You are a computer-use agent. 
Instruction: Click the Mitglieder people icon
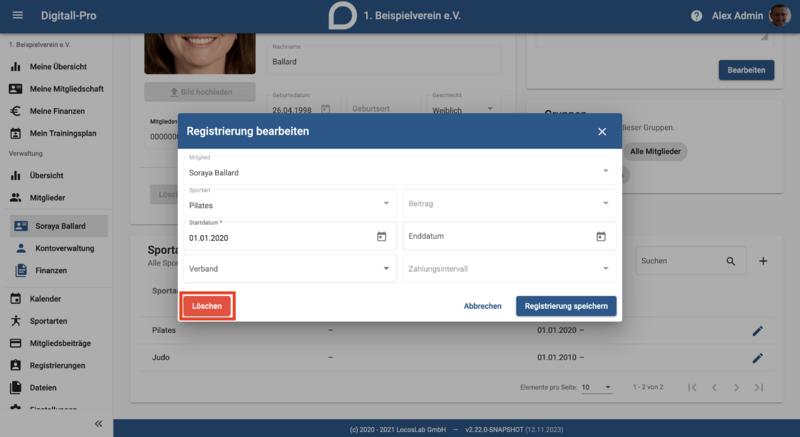click(16, 198)
